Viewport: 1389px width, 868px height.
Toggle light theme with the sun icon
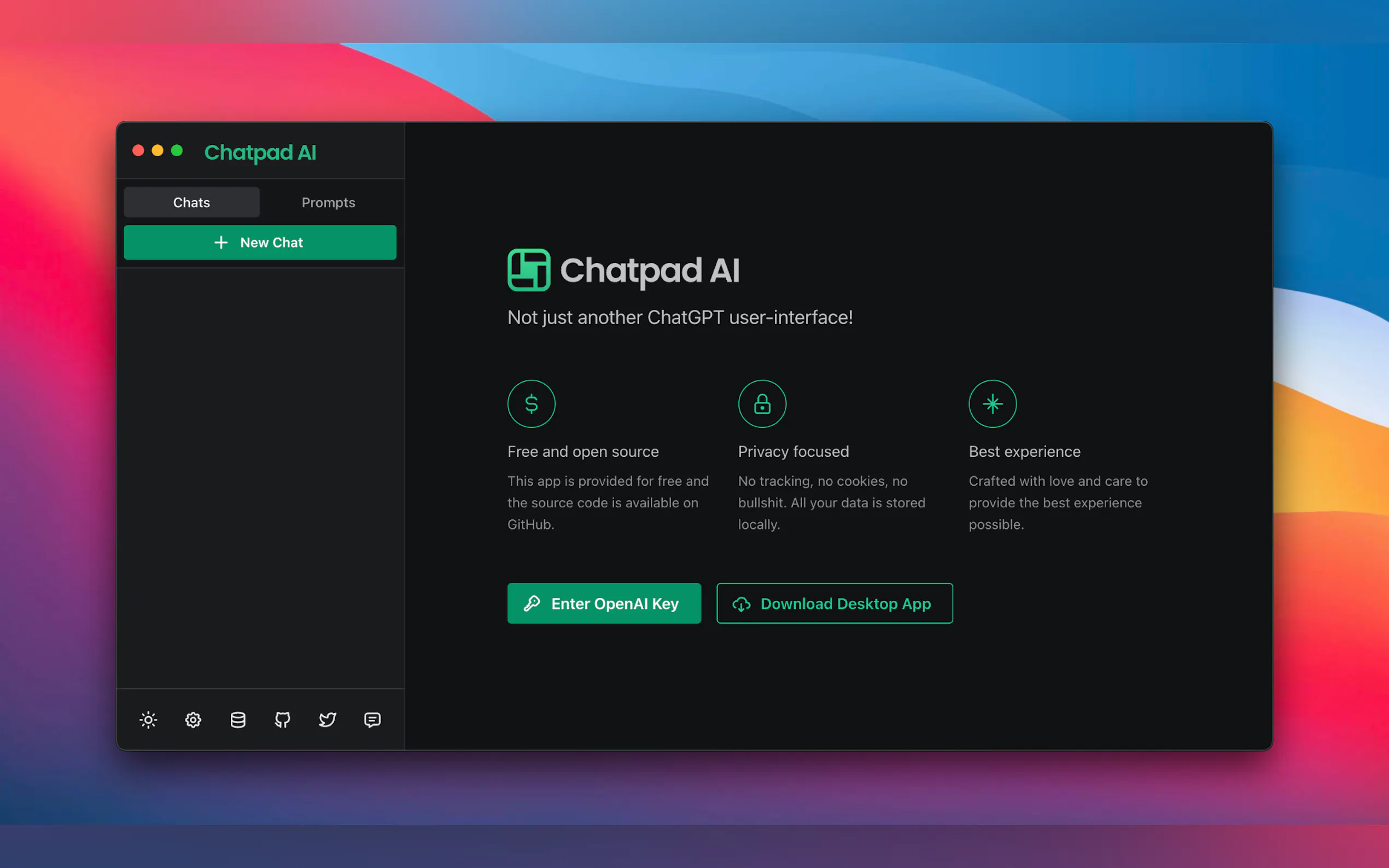148,719
